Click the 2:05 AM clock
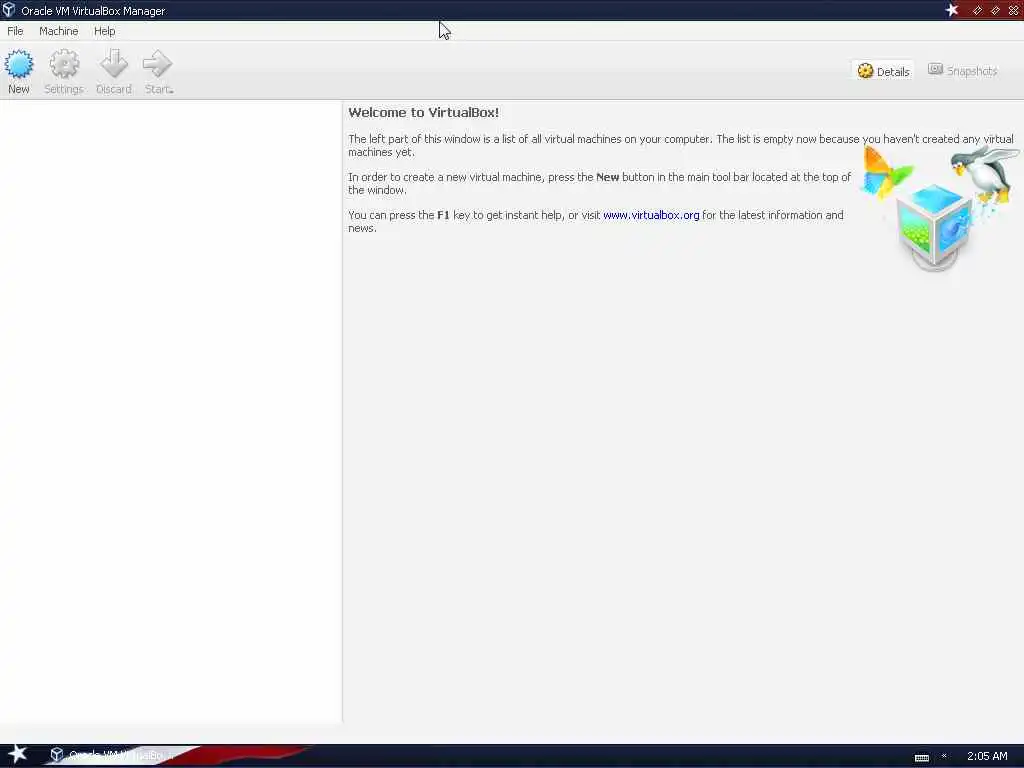This screenshot has height=768, width=1024. [987, 756]
